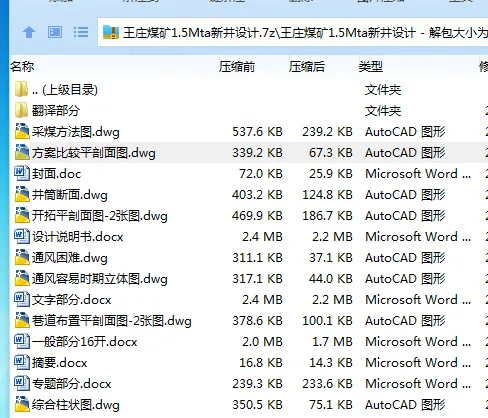Image resolution: width=488 pixels, height=418 pixels.
Task: Switch to the list view button
Action: [81, 32]
